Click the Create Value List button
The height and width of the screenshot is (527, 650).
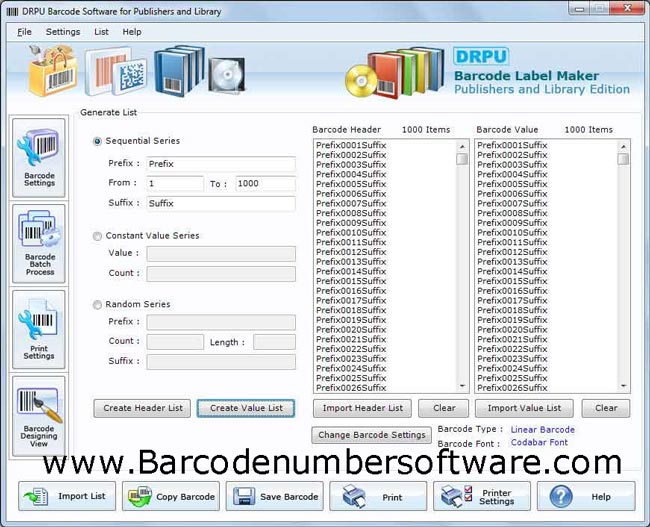(246, 408)
